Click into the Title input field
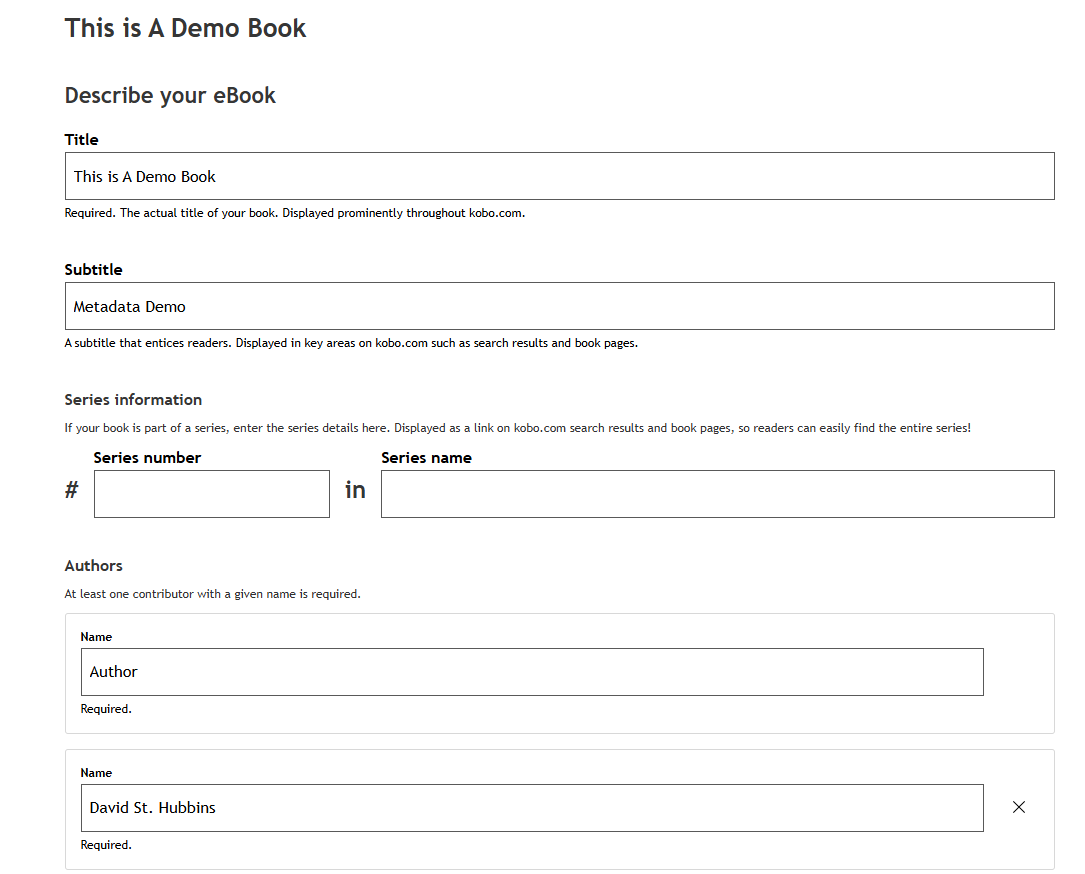Viewport: 1085px width, 874px height. tap(559, 176)
